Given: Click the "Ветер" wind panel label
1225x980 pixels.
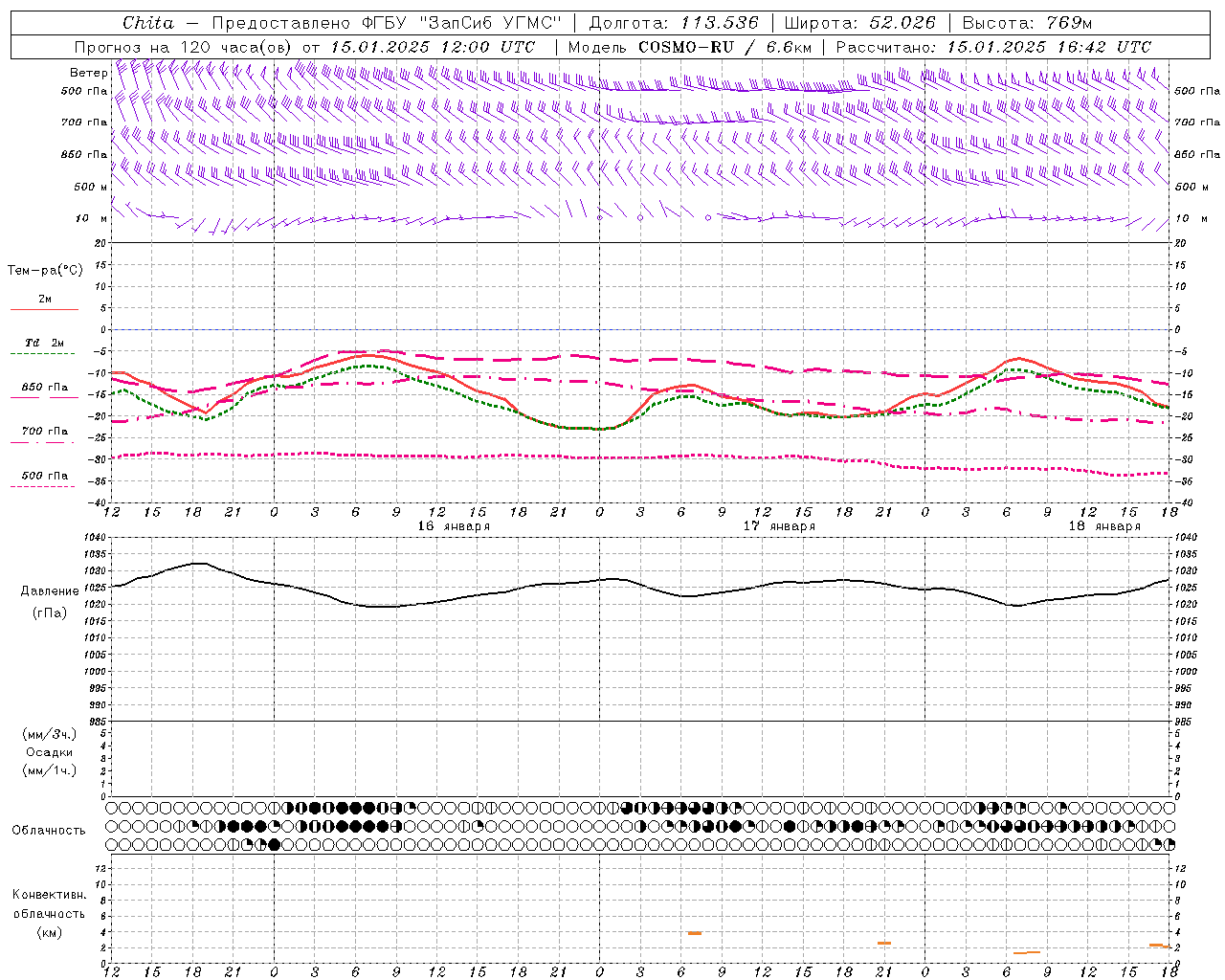Looking at the screenshot, I should [88, 73].
